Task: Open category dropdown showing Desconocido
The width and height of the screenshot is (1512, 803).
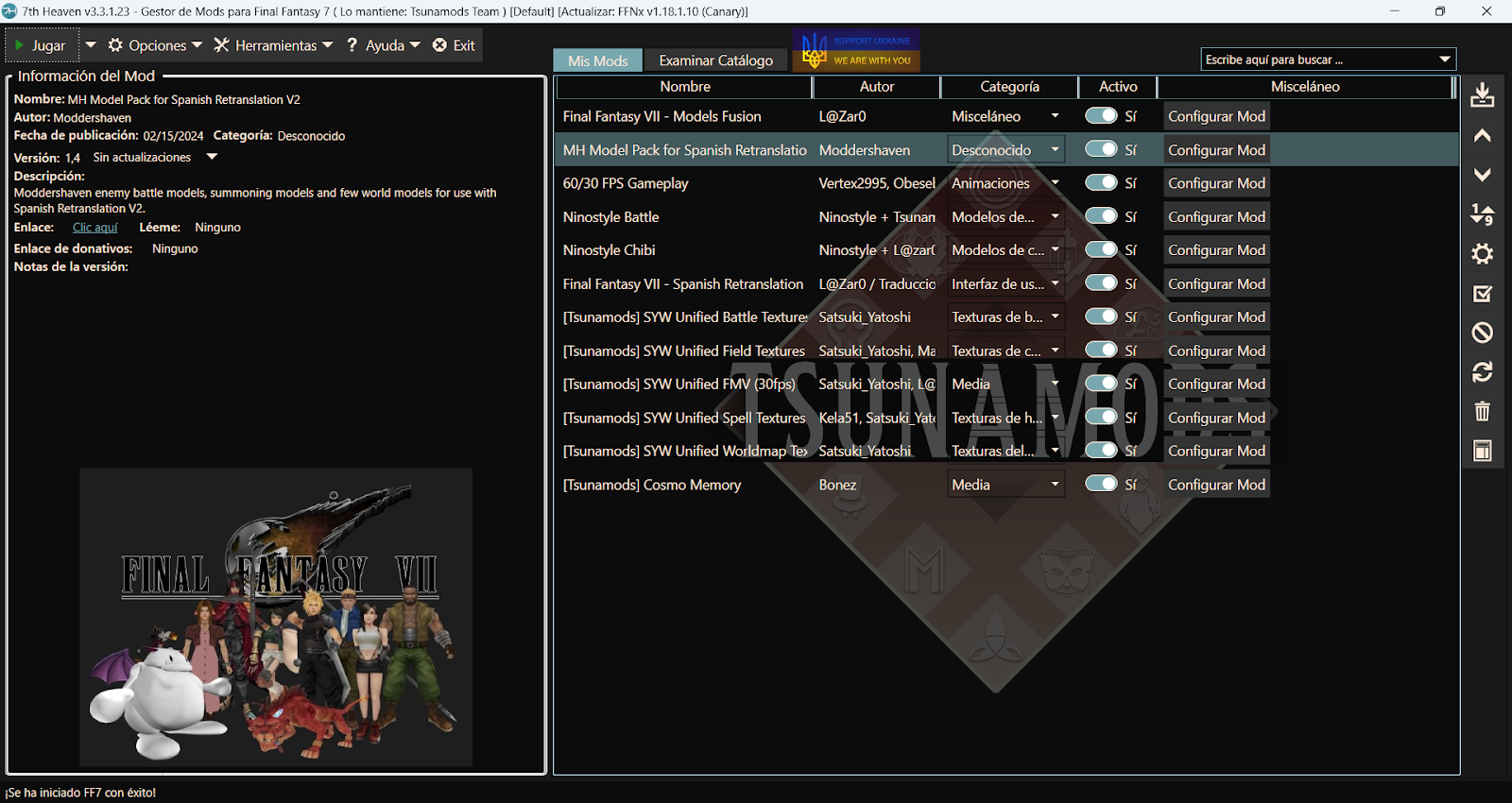Action: (1005, 149)
